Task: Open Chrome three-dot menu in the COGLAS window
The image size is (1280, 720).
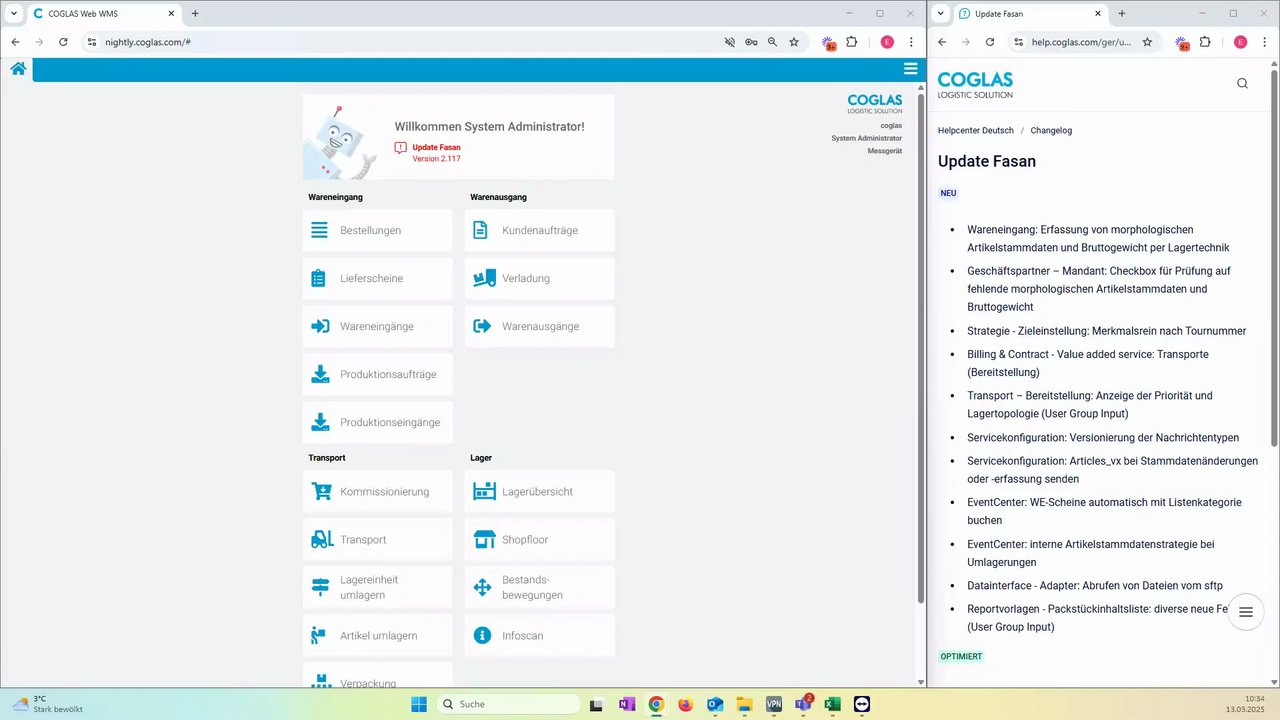Action: pos(911,42)
